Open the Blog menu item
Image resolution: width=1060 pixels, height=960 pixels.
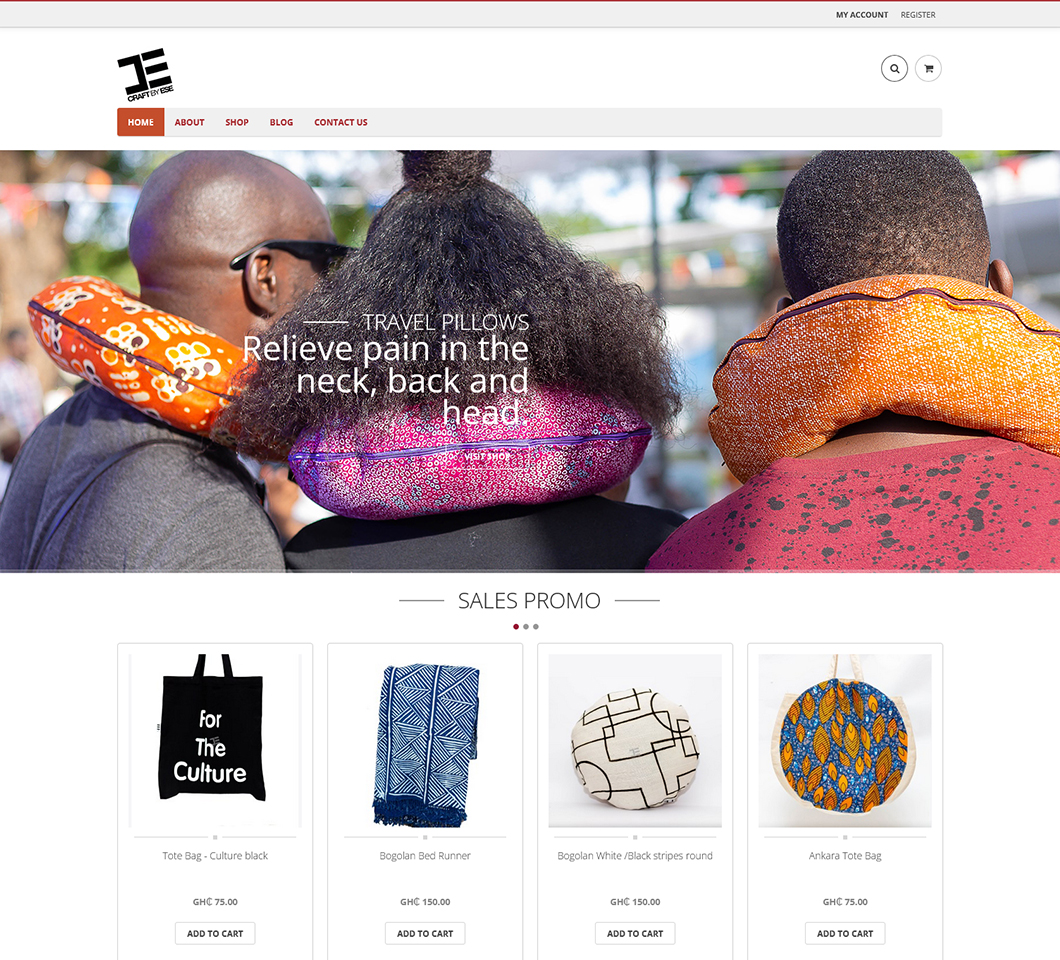[x=281, y=122]
